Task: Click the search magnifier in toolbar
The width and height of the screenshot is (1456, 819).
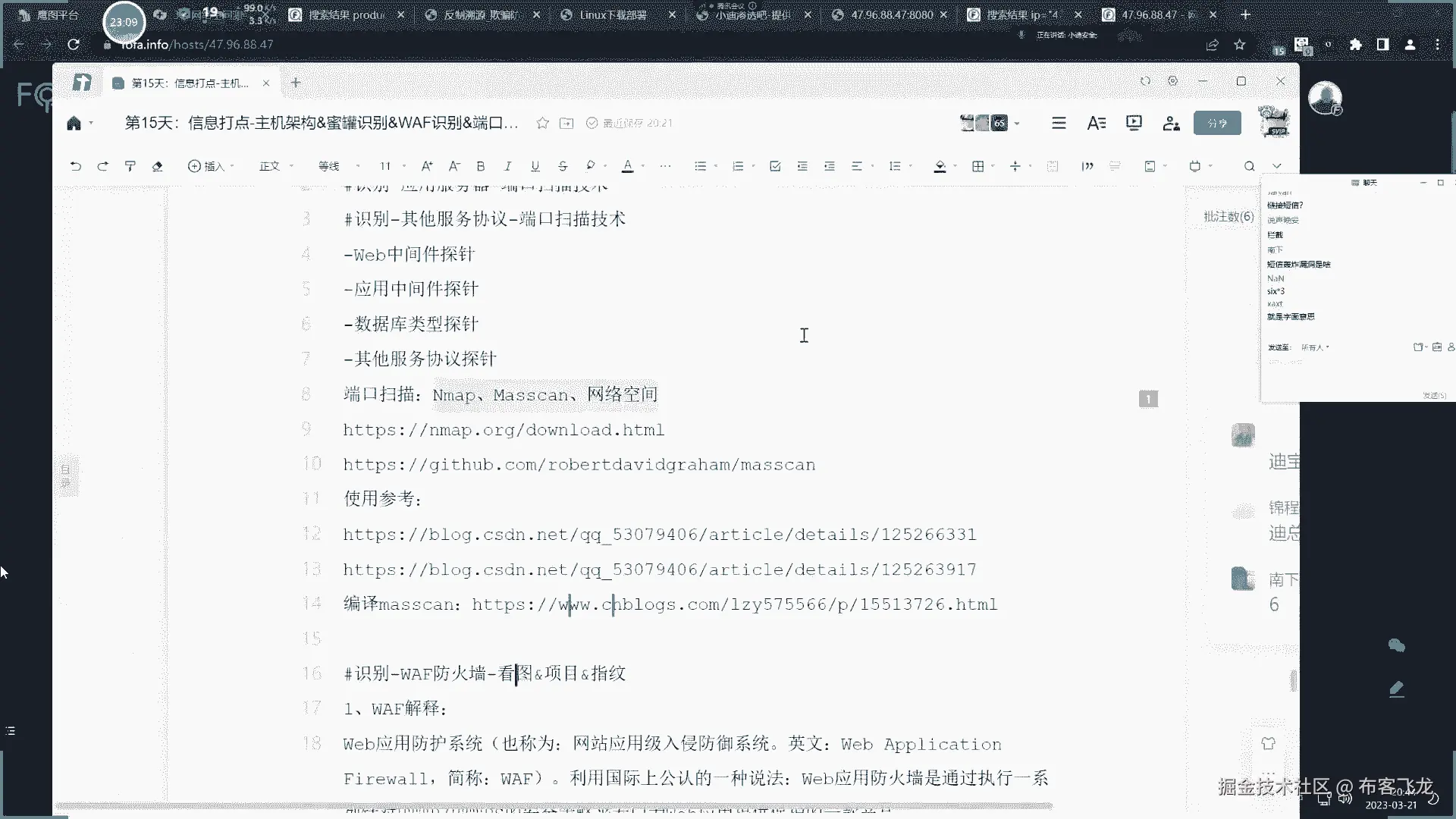Action: pyautogui.click(x=1249, y=166)
